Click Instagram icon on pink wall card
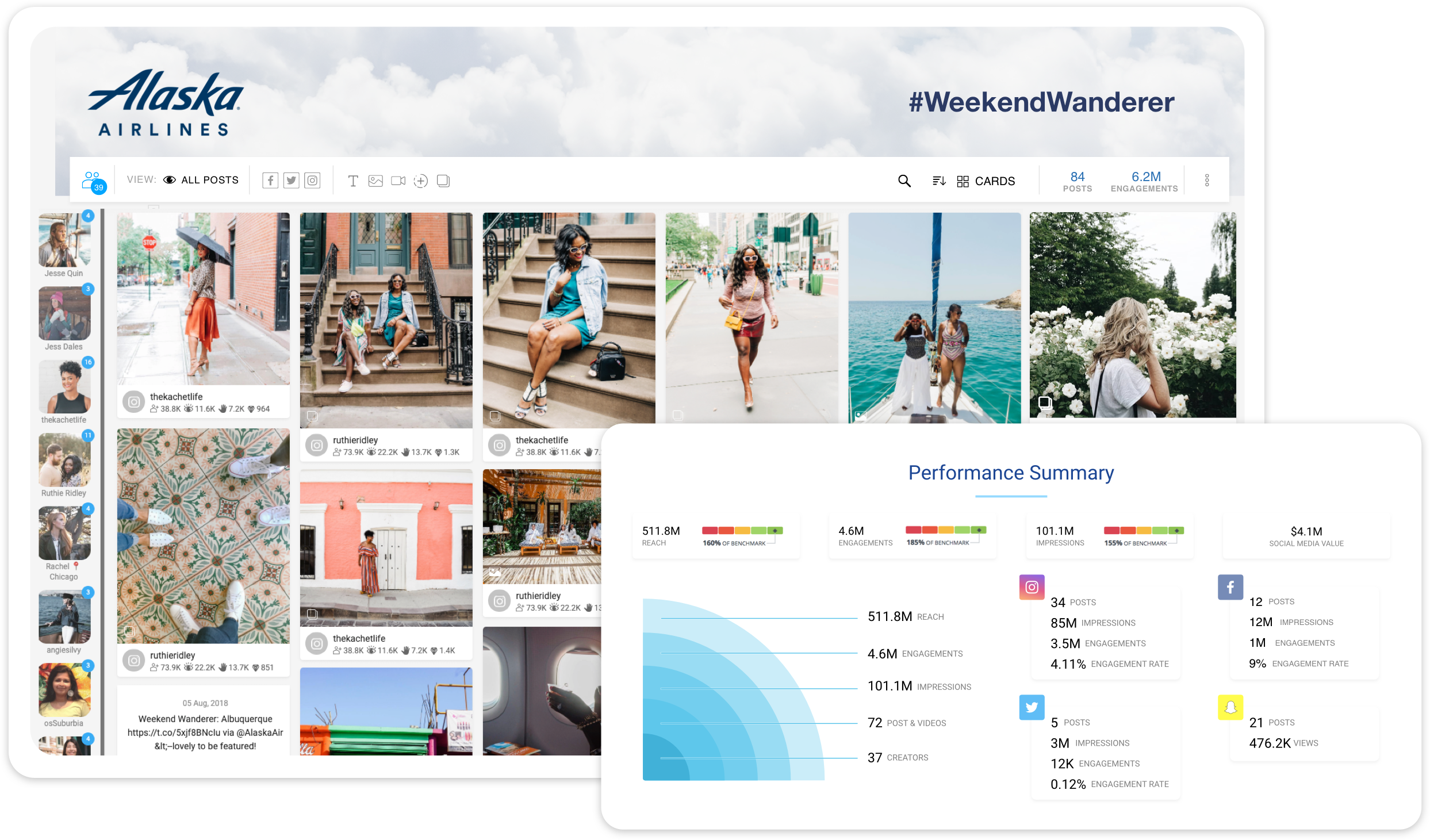Screen dimensions: 1430x840 317,643
